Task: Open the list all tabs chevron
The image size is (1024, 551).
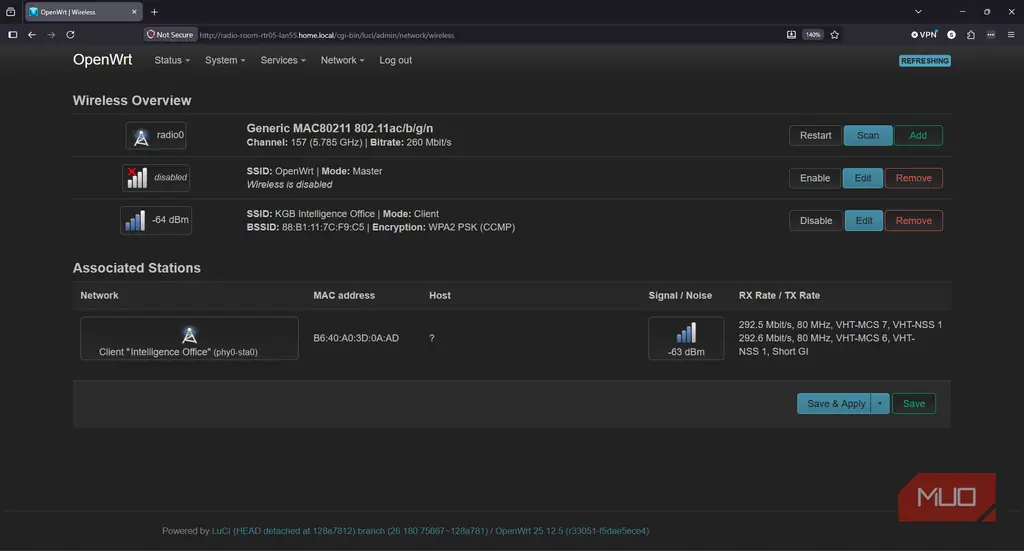Action: [x=918, y=12]
